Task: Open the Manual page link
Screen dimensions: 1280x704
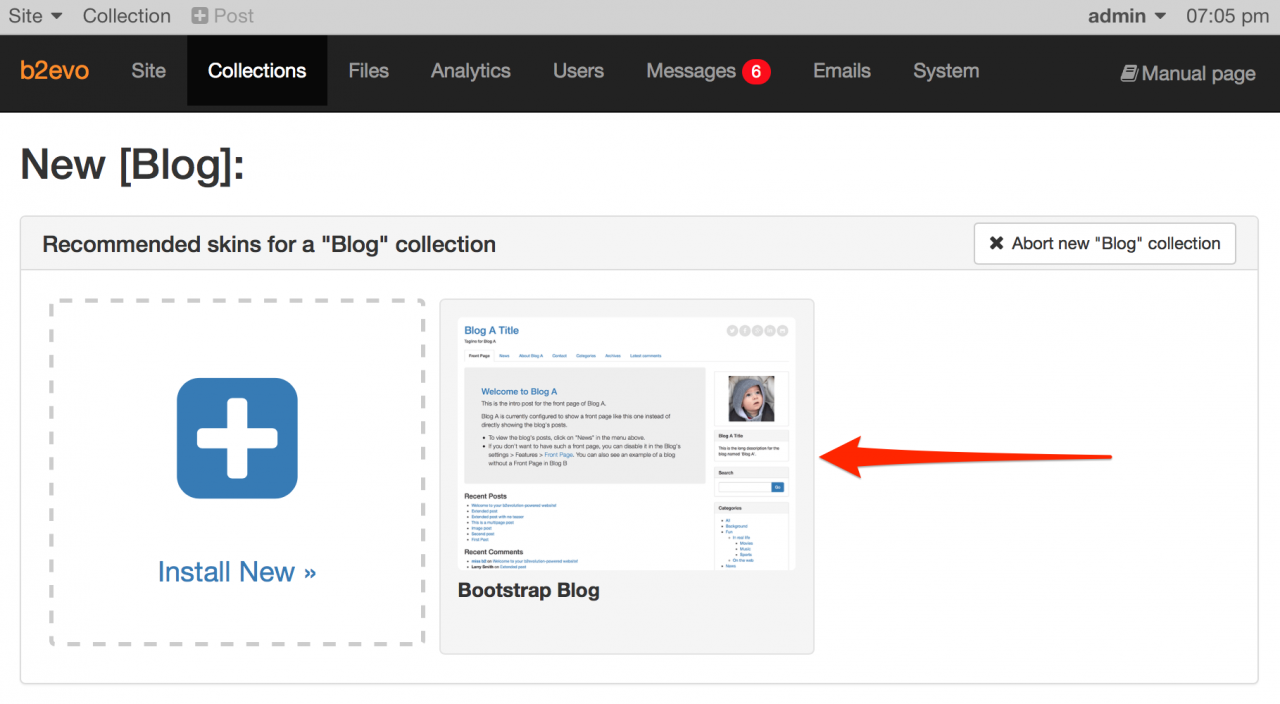Action: point(1188,73)
